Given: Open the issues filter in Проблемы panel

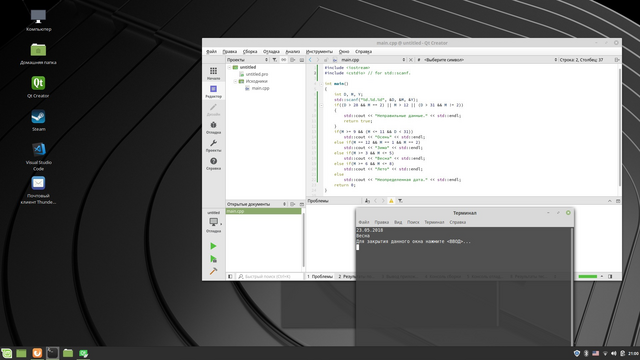Looking at the screenshot, I should pyautogui.click(x=400, y=201).
